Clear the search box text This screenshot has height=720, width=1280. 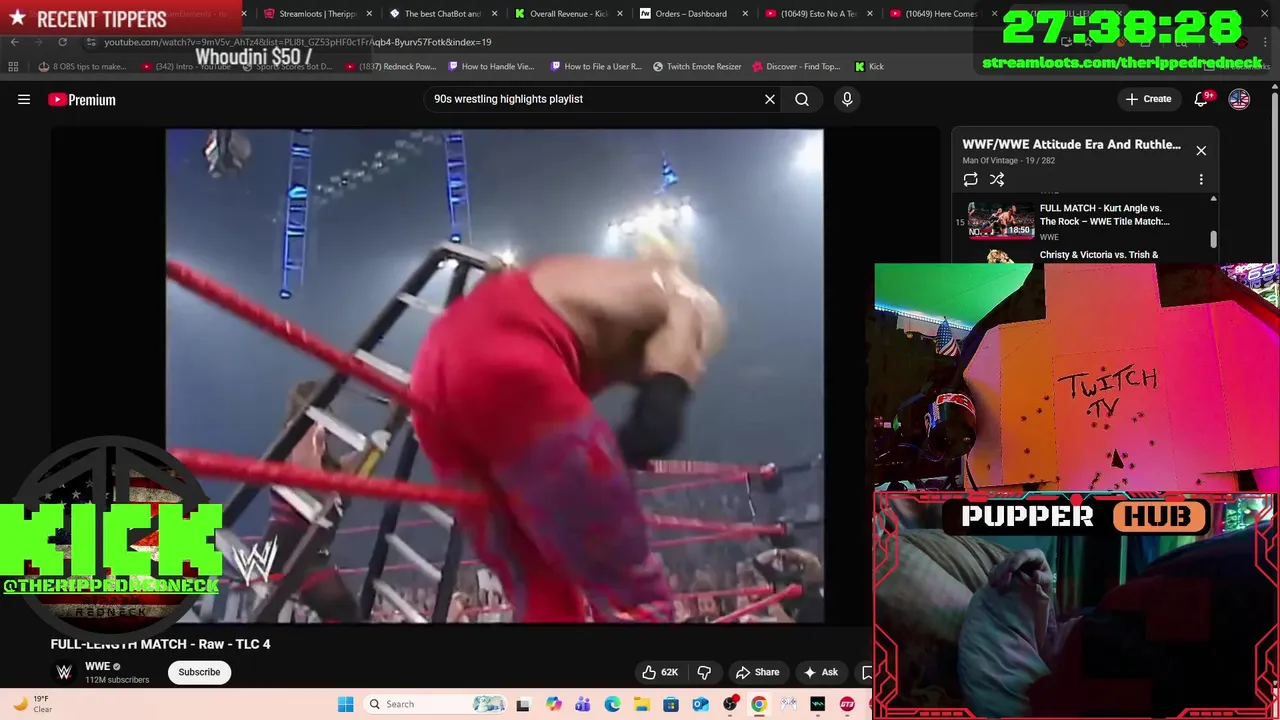(770, 99)
